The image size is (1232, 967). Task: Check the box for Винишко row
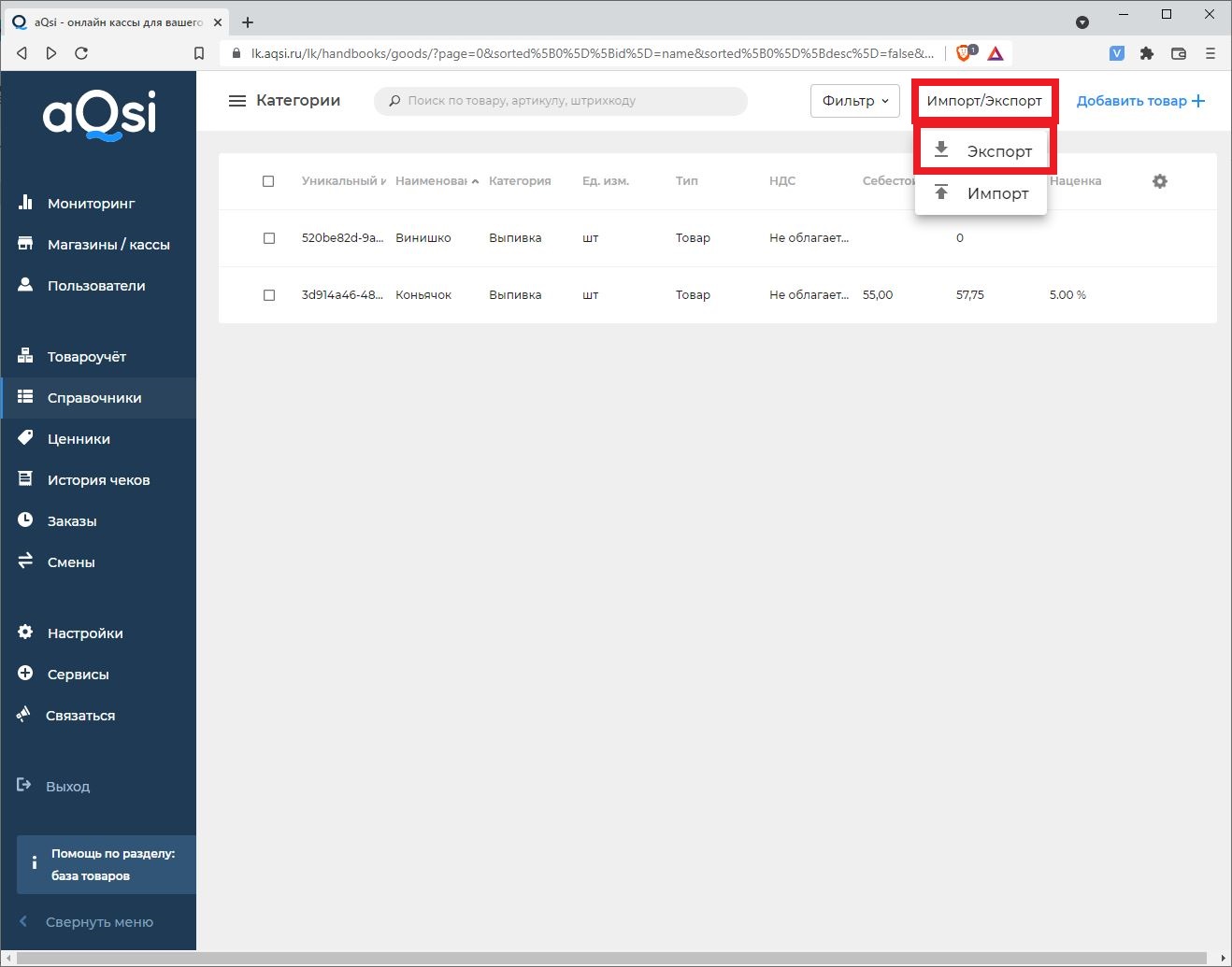269,238
